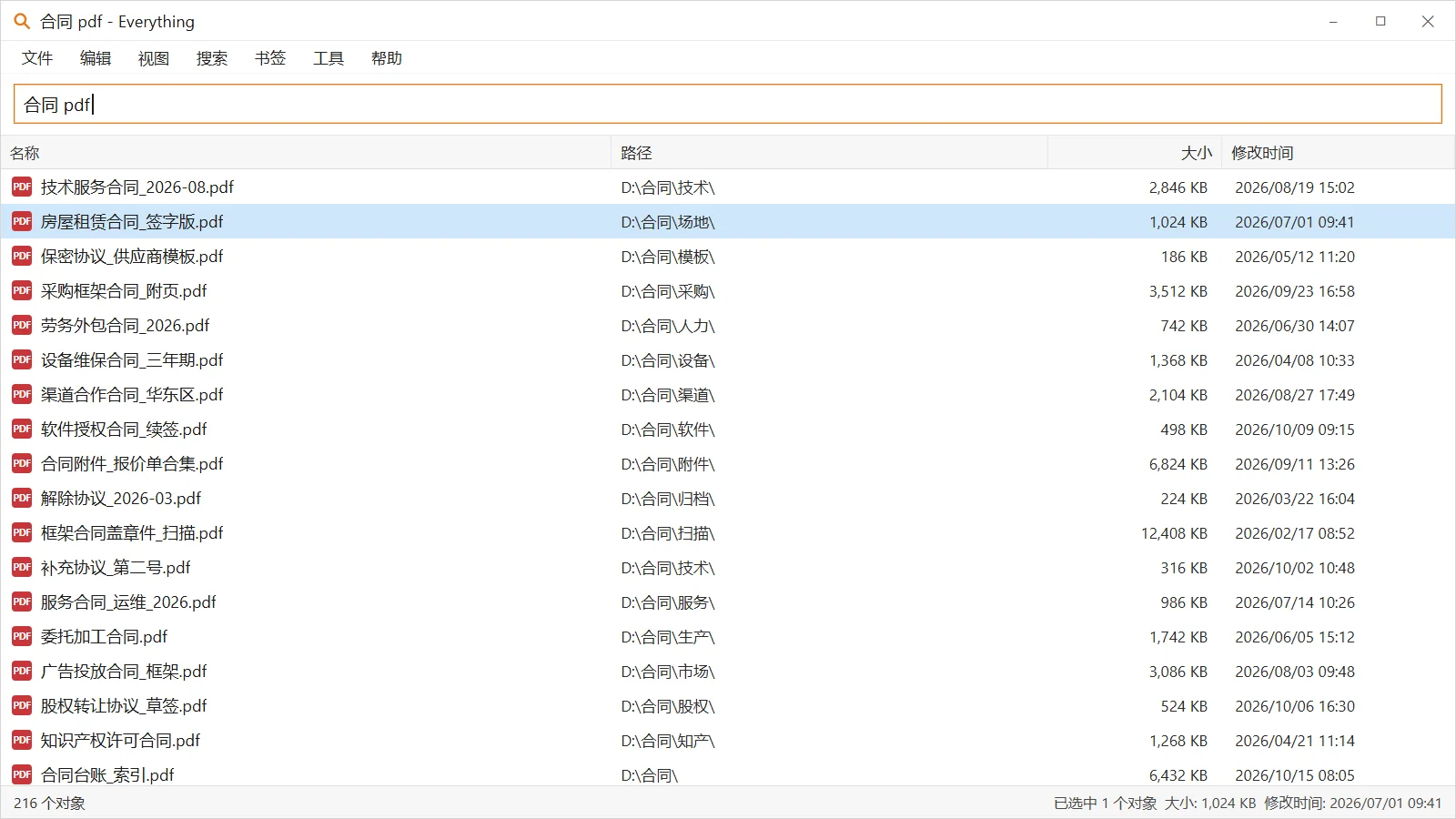Click the PDF icon for 合同附件_报价单合集.pdf
This screenshot has height=819, width=1456.
[22, 464]
